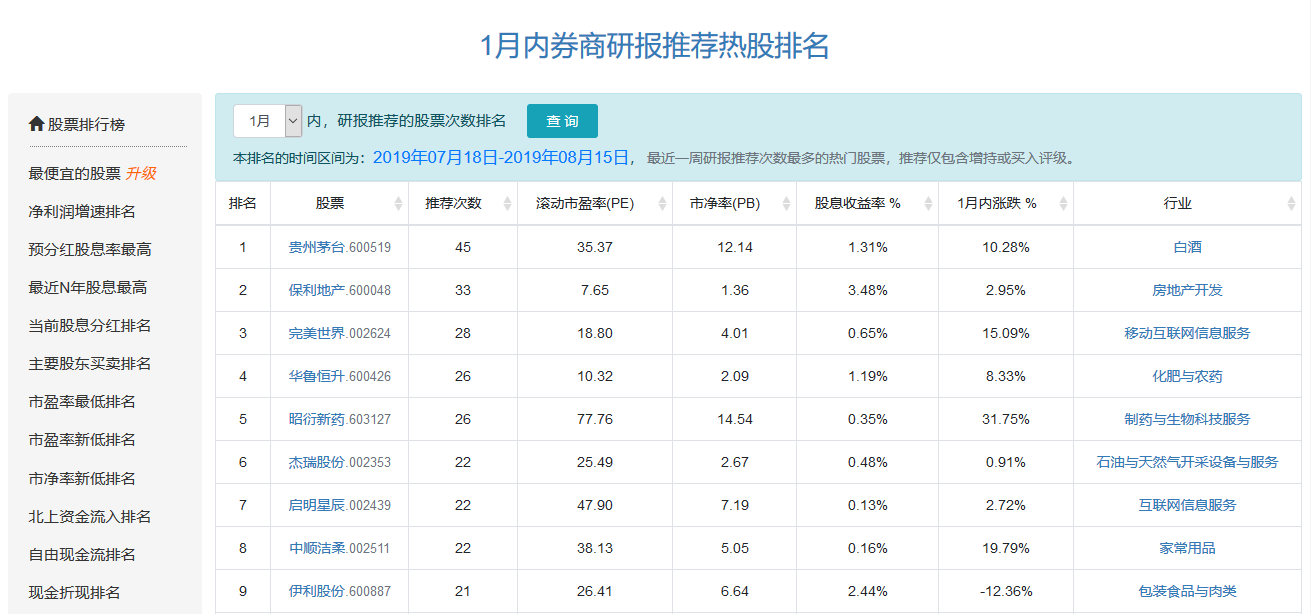This screenshot has width=1311, height=614.
Task: Open 预分红股息率最高 in sidebar
Action: [90, 249]
